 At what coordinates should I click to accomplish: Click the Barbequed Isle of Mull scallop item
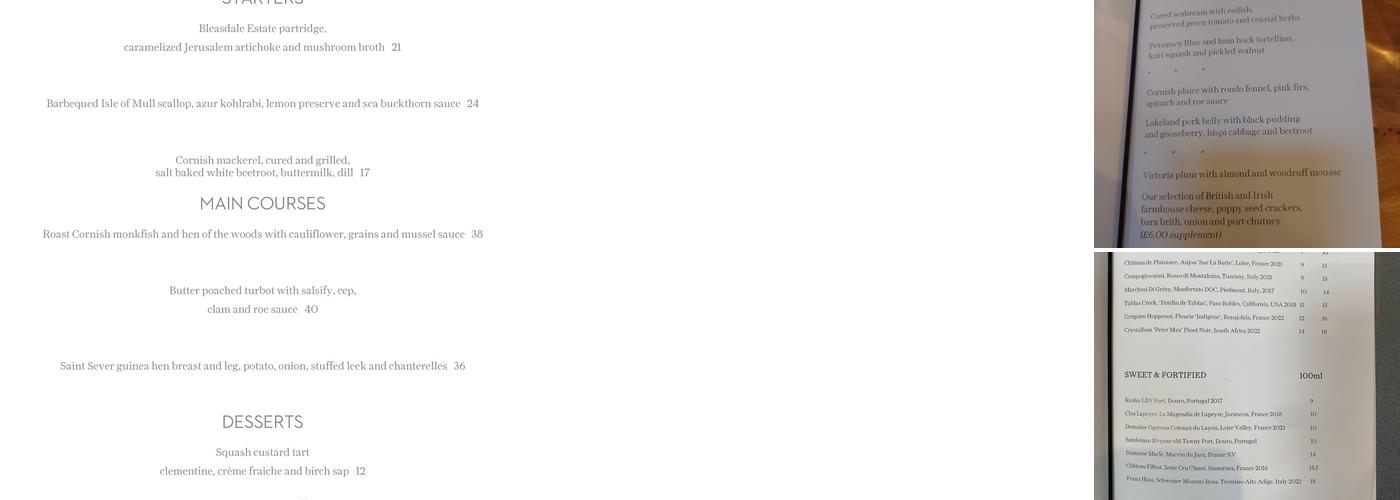point(263,103)
